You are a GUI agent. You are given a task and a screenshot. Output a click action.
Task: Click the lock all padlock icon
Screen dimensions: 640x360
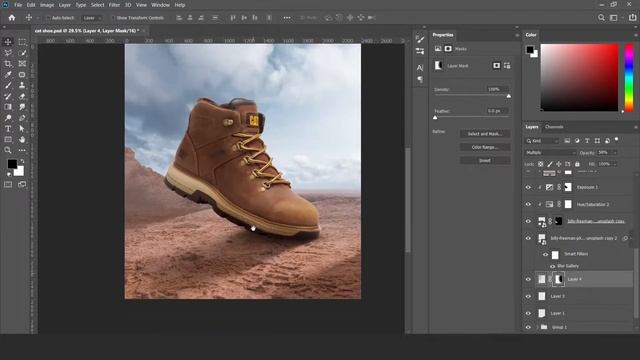tap(577, 164)
